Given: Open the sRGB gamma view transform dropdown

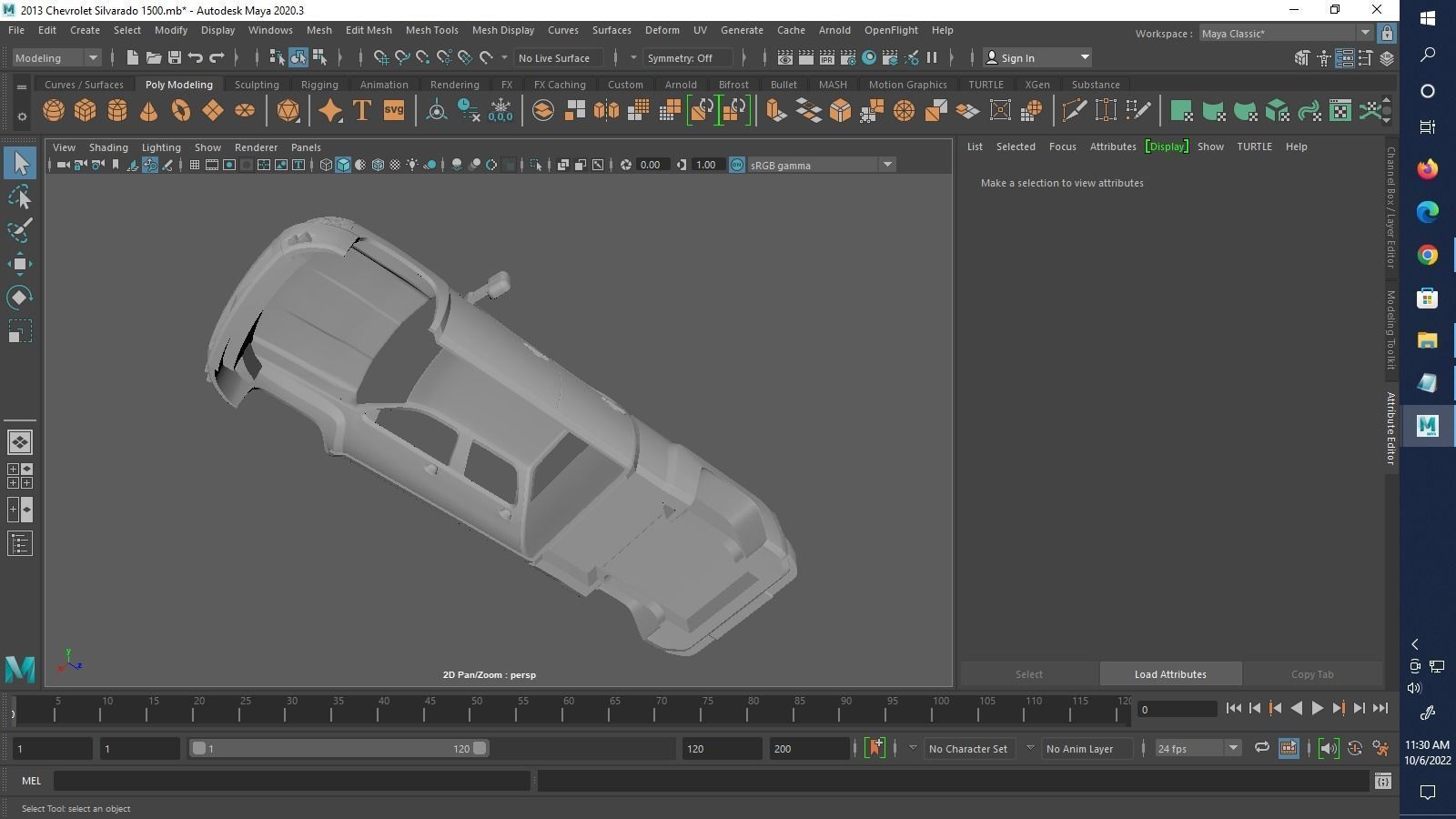Looking at the screenshot, I should tap(822, 165).
